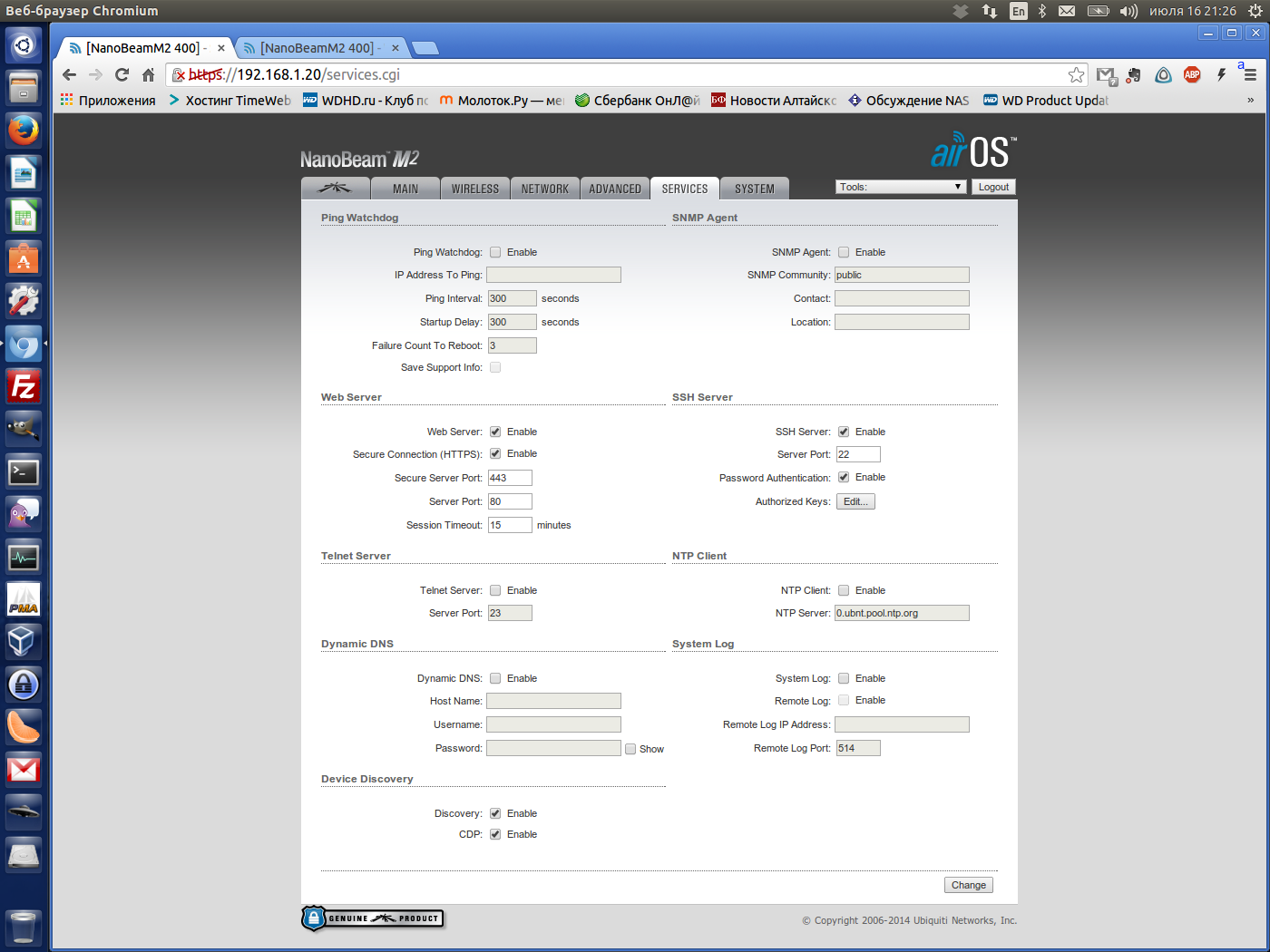Enable the Dynamic DNS checkbox
Viewport: 1270px width, 952px height.
point(495,678)
